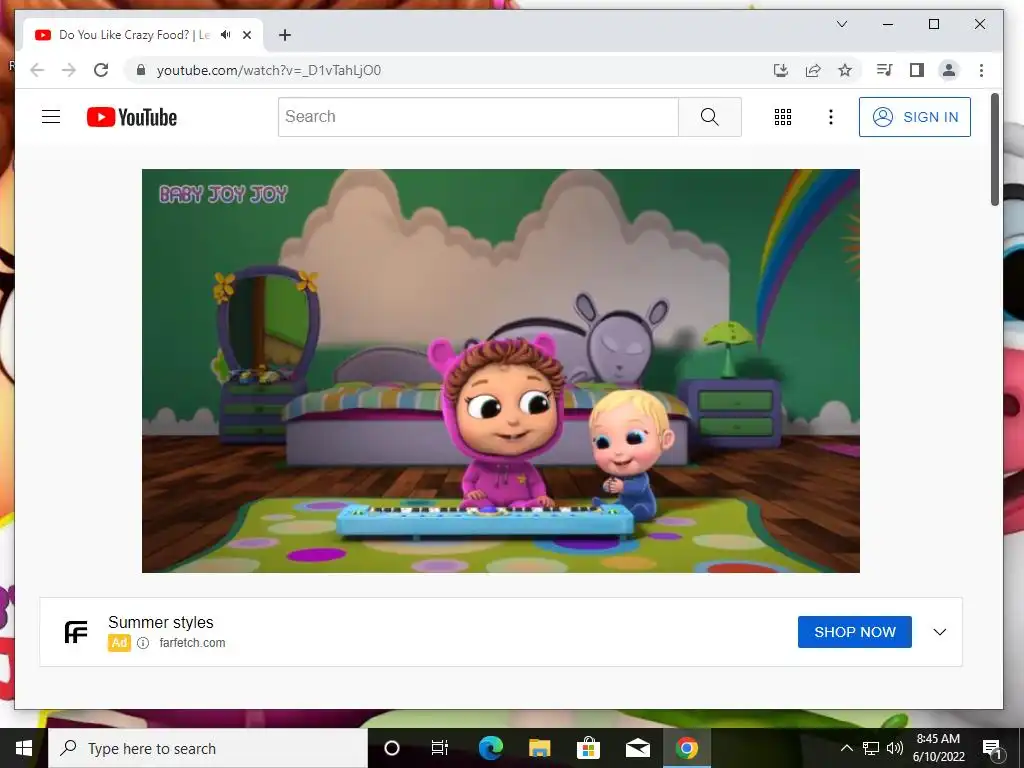Click the page vertical scrollbar thumb
The width and height of the screenshot is (1024, 768).
coord(995,149)
